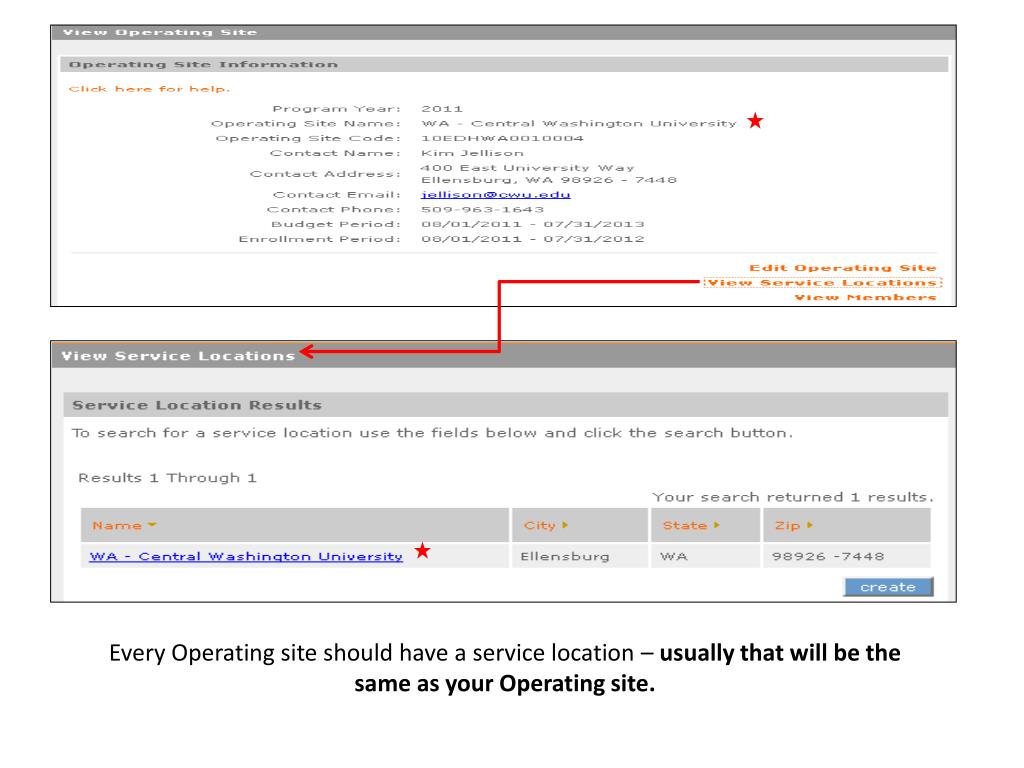
Task: Click 'Your search returned 1 results' text
Action: click(793, 498)
